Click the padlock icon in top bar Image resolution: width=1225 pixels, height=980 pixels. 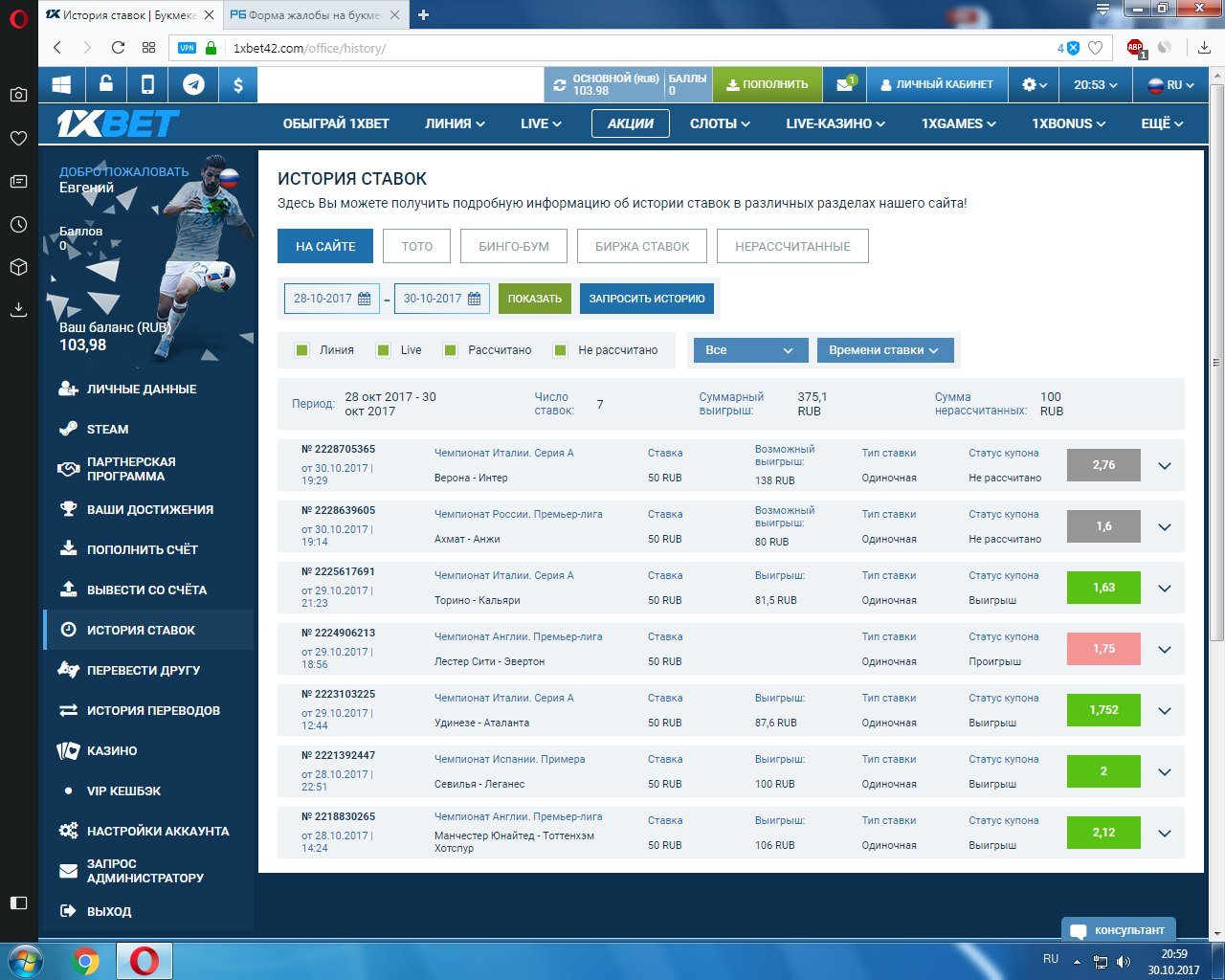coord(105,85)
